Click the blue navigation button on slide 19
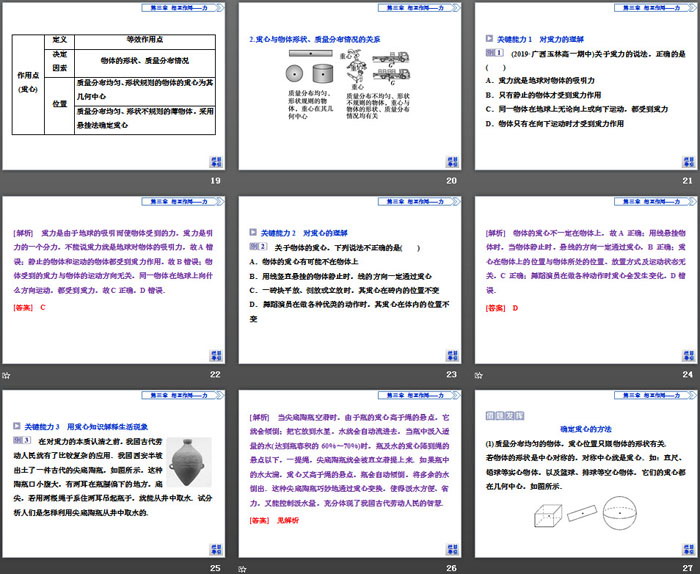Image resolution: width=700 pixels, height=574 pixels. (x=216, y=162)
